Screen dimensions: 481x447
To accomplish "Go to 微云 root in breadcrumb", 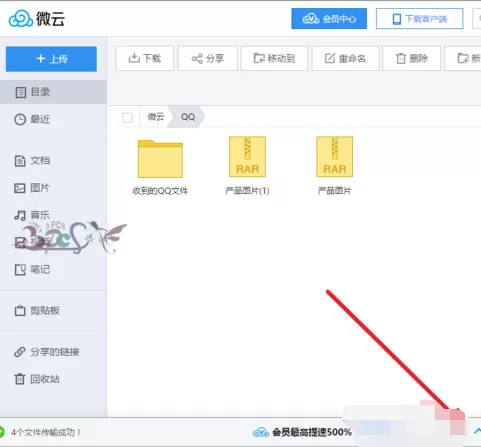I will (156, 117).
